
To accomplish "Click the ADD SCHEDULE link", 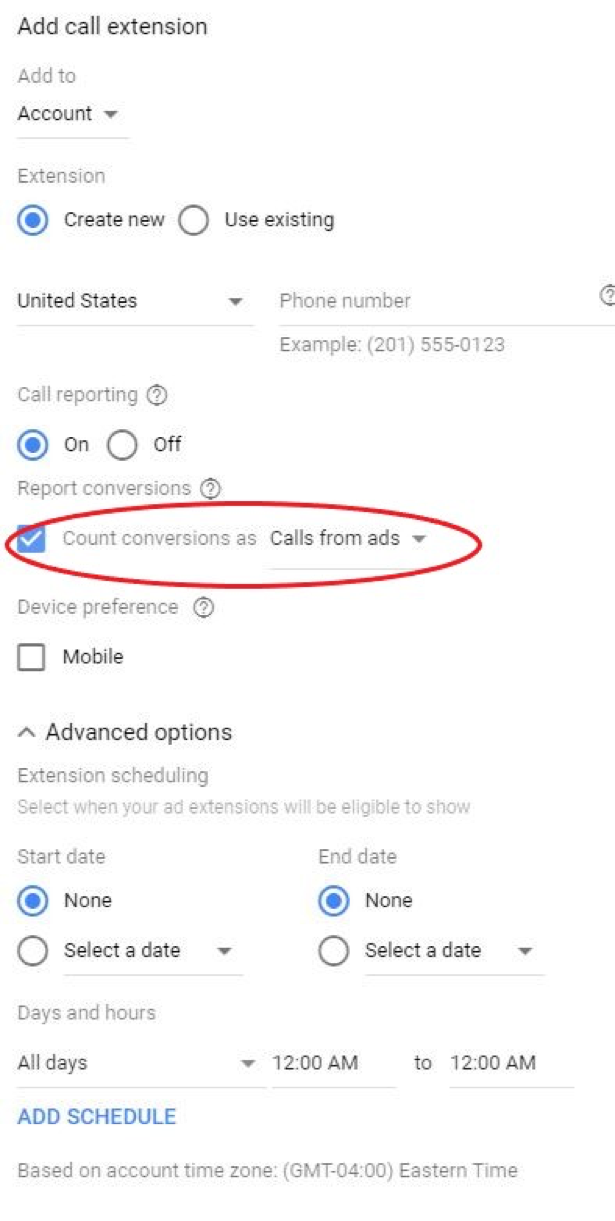I will (x=97, y=1117).
